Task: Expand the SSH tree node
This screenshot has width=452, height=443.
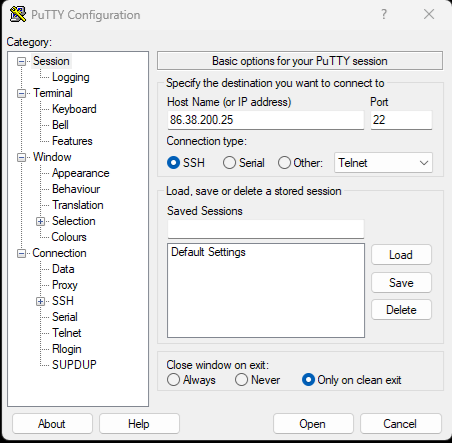Action: [x=40, y=301]
